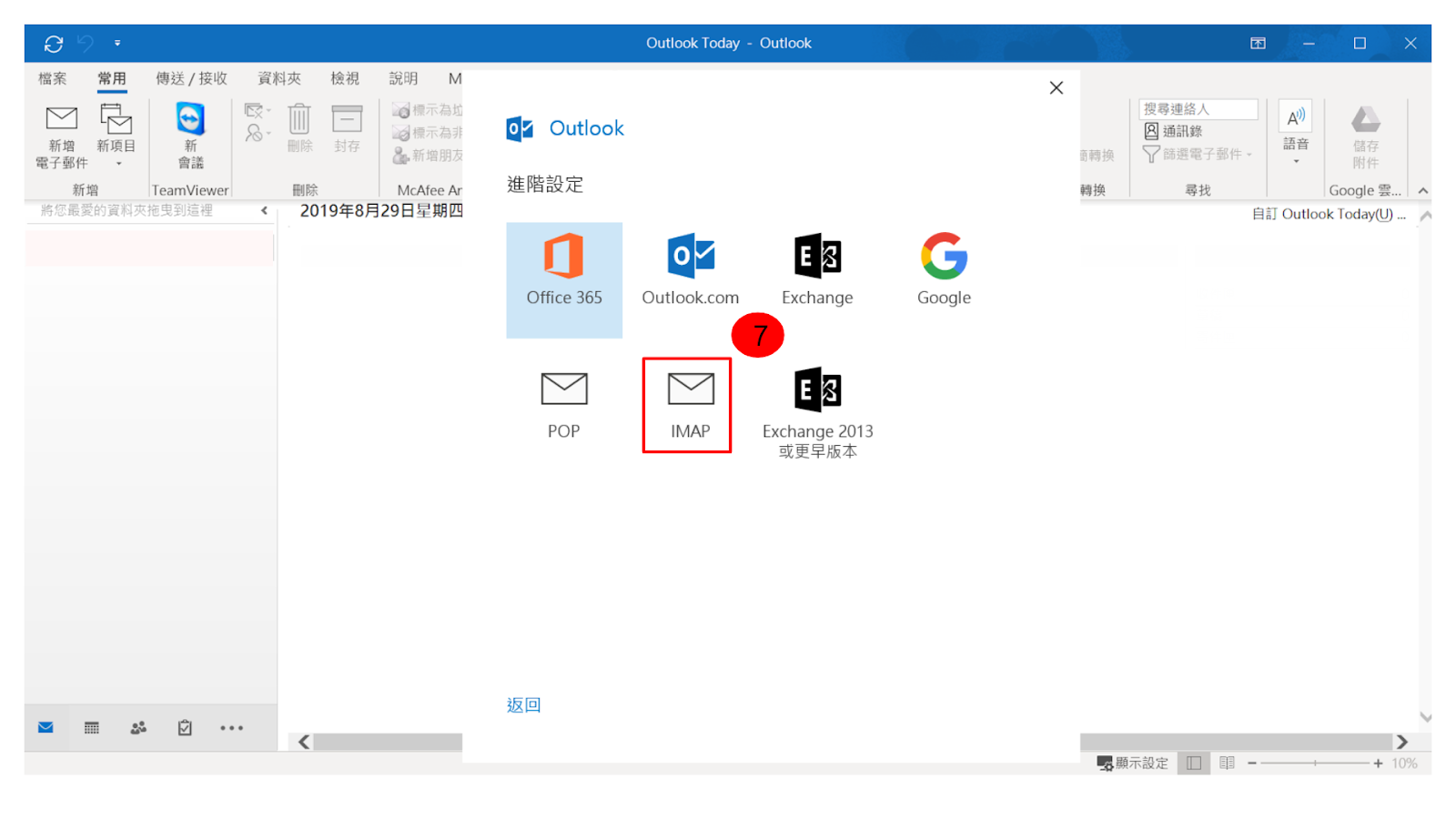Open People view in navigation bar
Viewport: 1456px width, 819px height.
[x=138, y=728]
